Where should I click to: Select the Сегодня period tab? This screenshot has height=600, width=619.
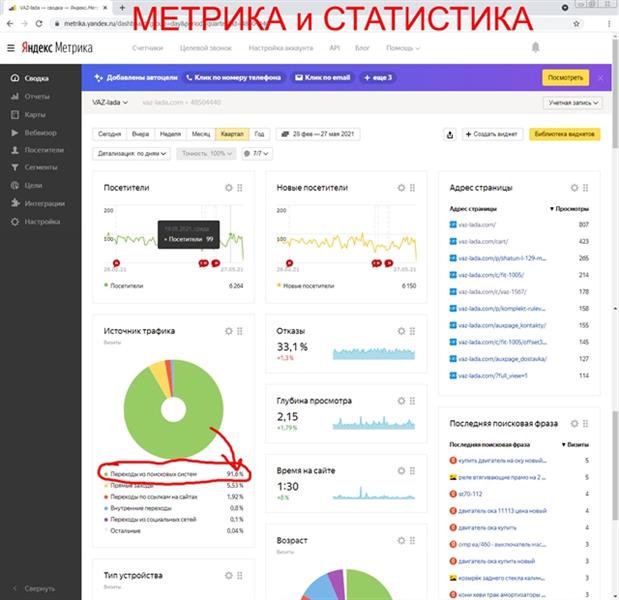109,134
